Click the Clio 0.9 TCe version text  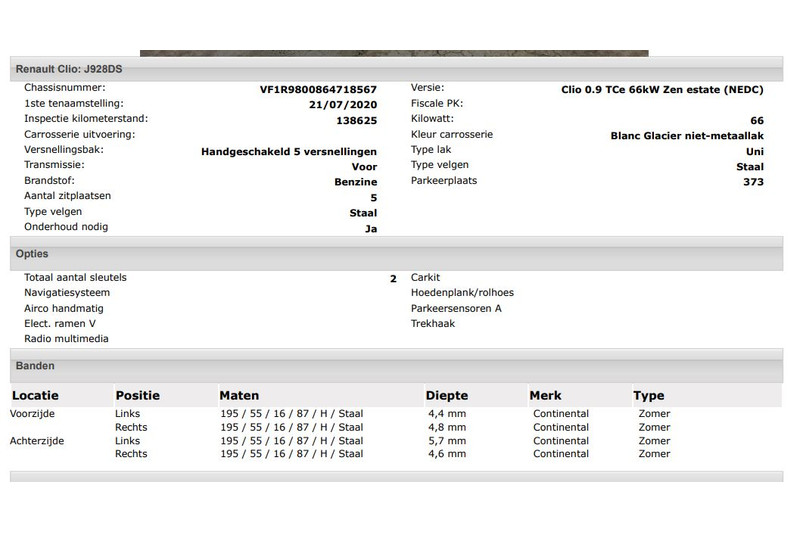pyautogui.click(x=662, y=89)
